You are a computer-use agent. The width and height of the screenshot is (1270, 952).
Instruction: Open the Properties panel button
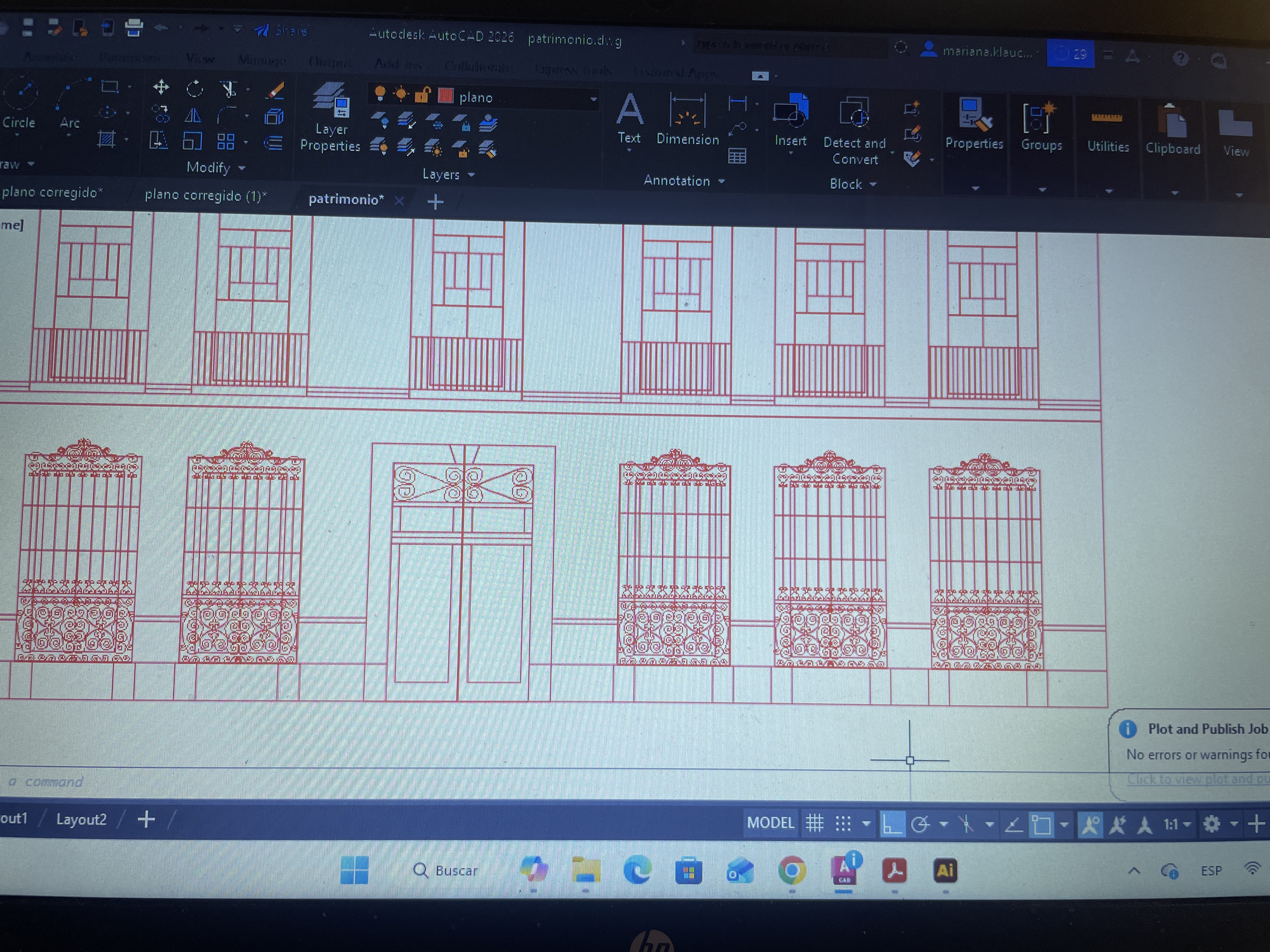[974, 124]
